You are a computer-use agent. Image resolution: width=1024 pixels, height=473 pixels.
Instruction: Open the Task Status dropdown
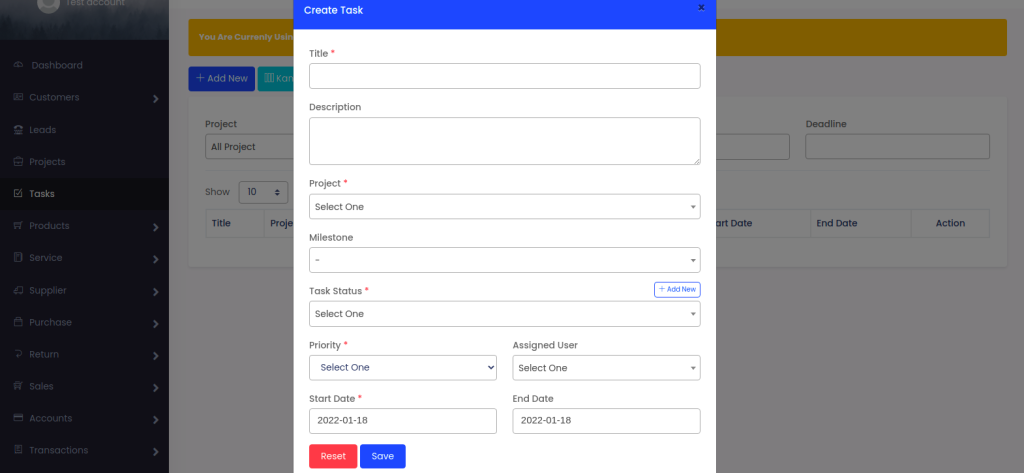tap(504, 314)
